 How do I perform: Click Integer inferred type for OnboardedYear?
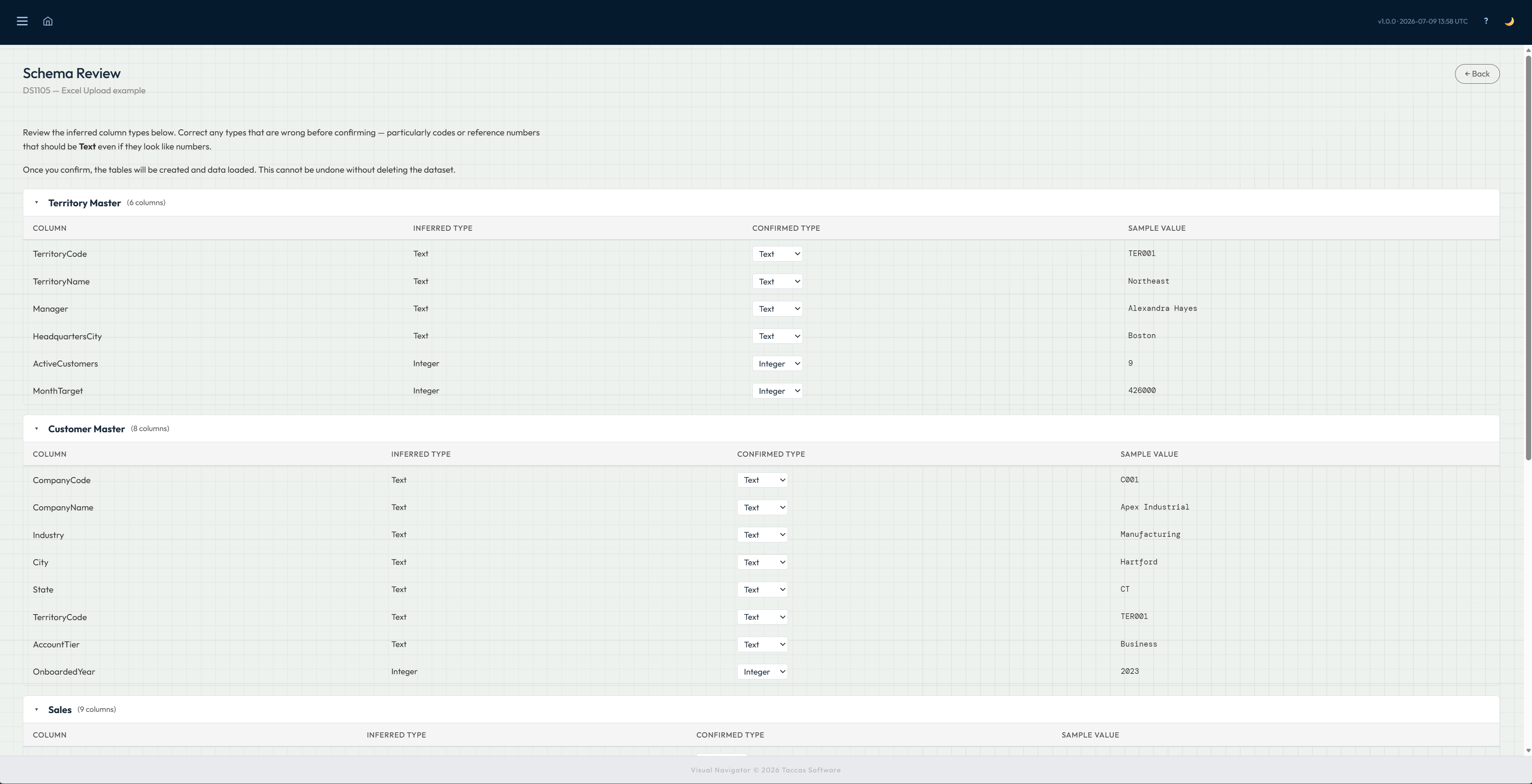(404, 672)
